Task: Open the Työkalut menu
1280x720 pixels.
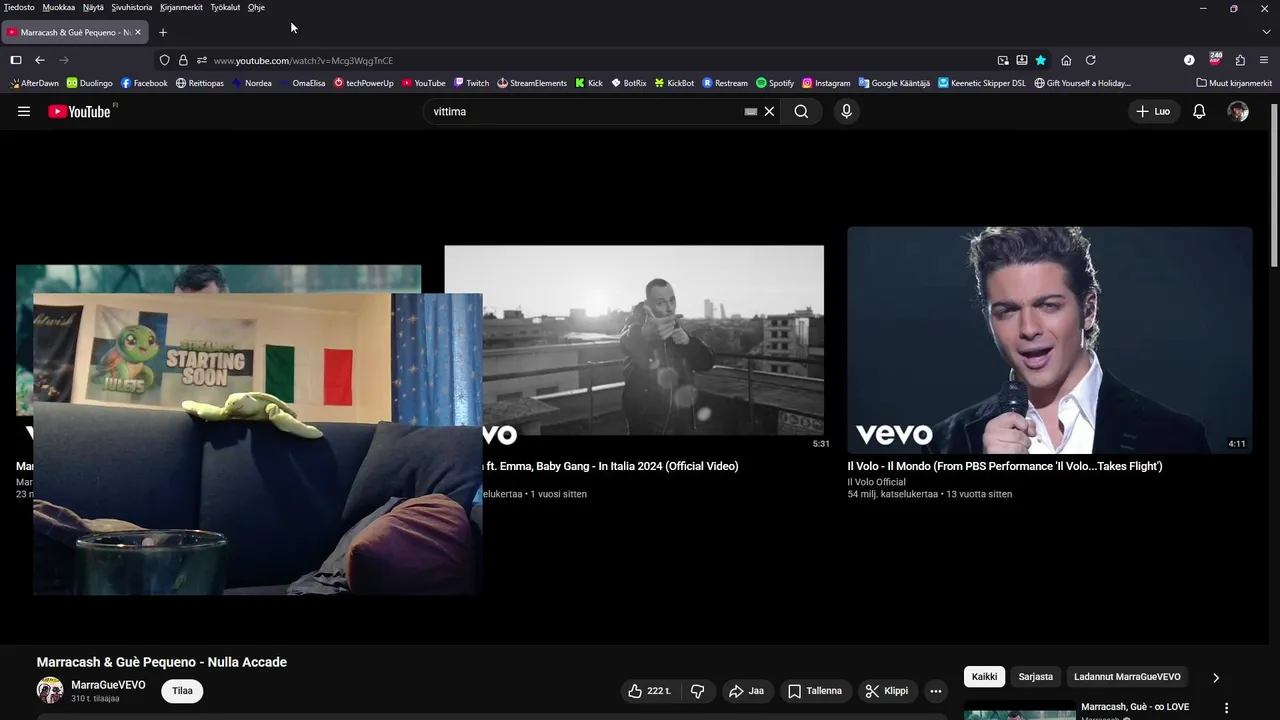Action: click(x=225, y=7)
